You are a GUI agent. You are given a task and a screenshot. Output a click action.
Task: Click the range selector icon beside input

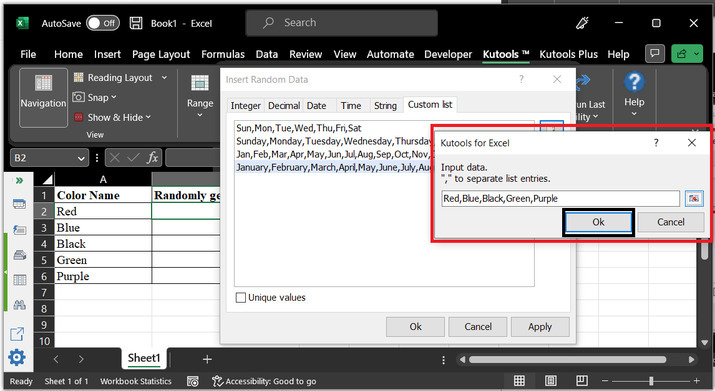coord(694,198)
